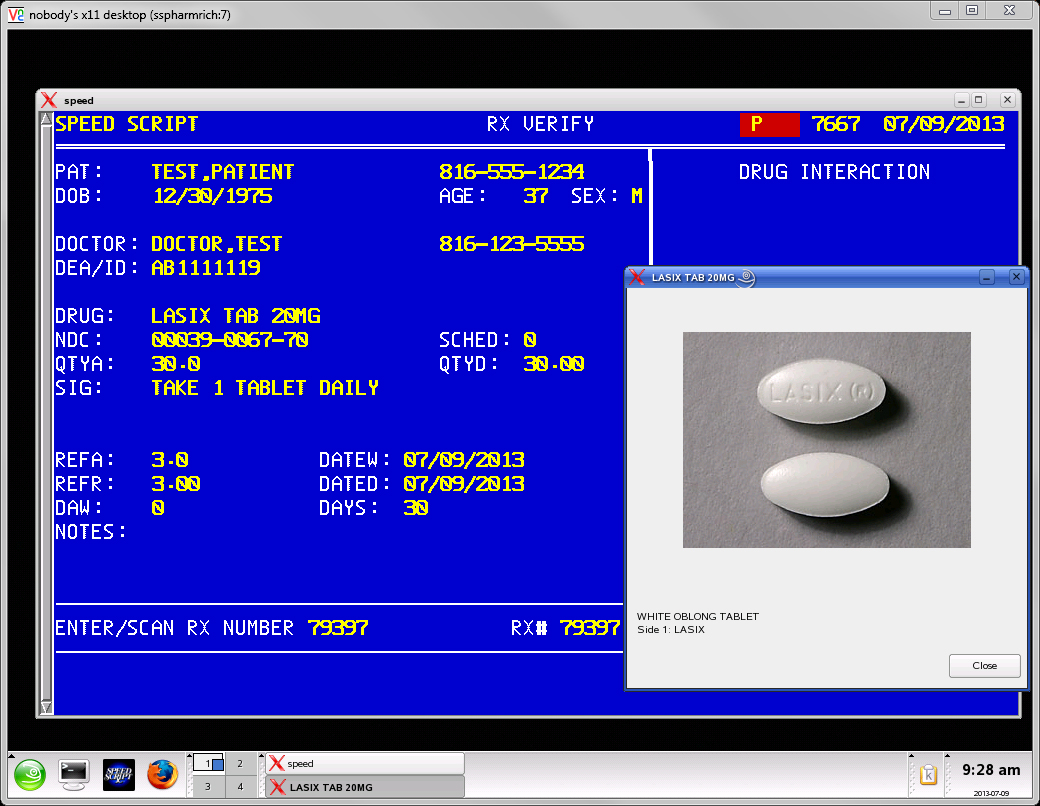Focus the ENTER/SCAN RX NUMBER field

(338, 628)
